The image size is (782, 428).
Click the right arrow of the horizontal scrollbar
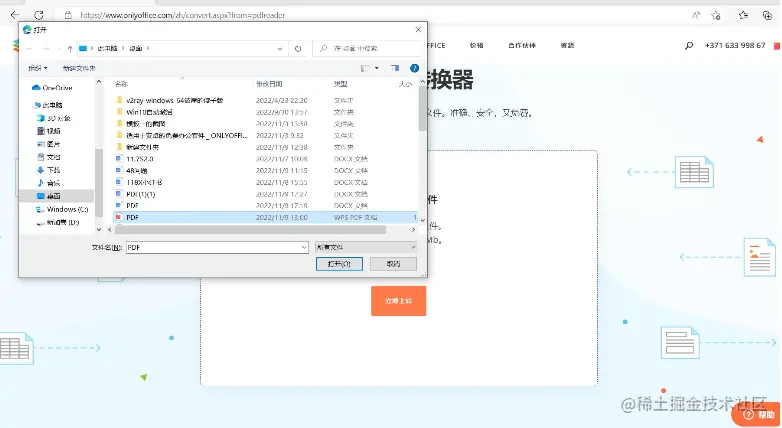[x=413, y=230]
